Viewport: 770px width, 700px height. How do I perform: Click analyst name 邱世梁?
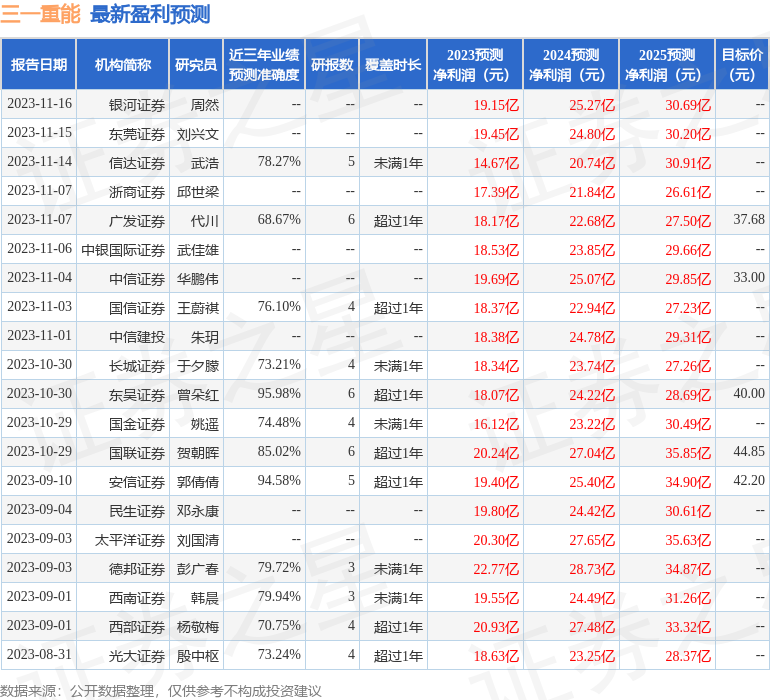tap(198, 192)
